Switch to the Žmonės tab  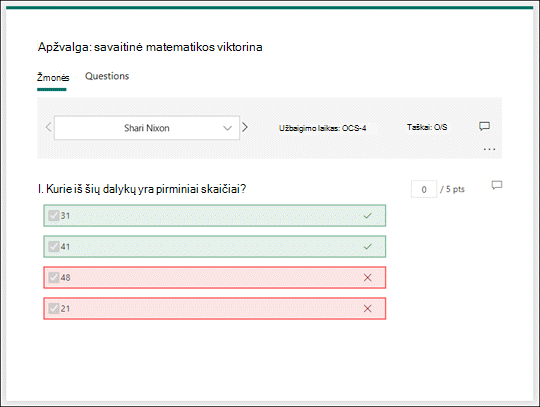coord(53,77)
